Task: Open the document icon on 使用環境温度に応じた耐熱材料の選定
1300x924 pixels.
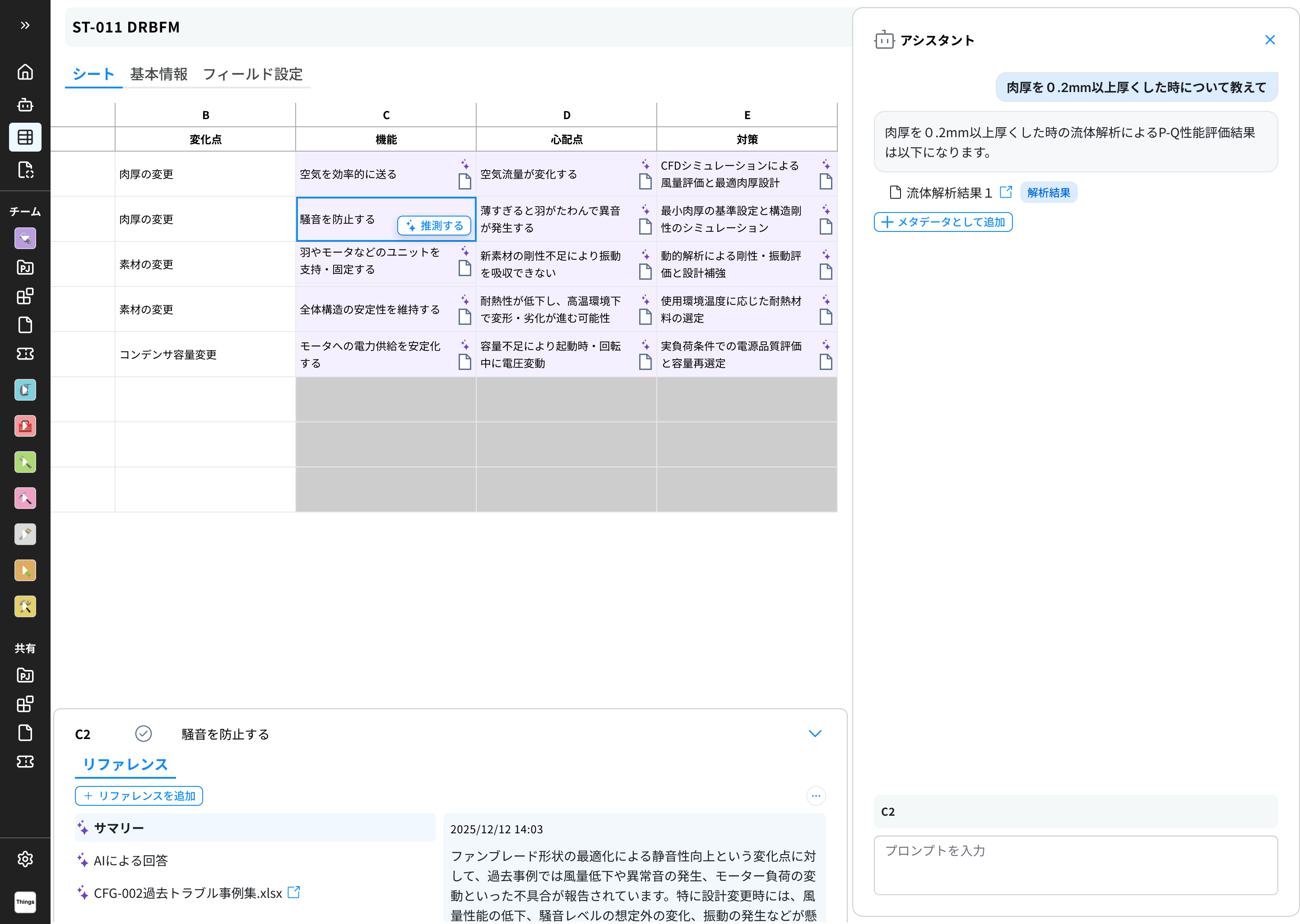Action: pos(826,317)
